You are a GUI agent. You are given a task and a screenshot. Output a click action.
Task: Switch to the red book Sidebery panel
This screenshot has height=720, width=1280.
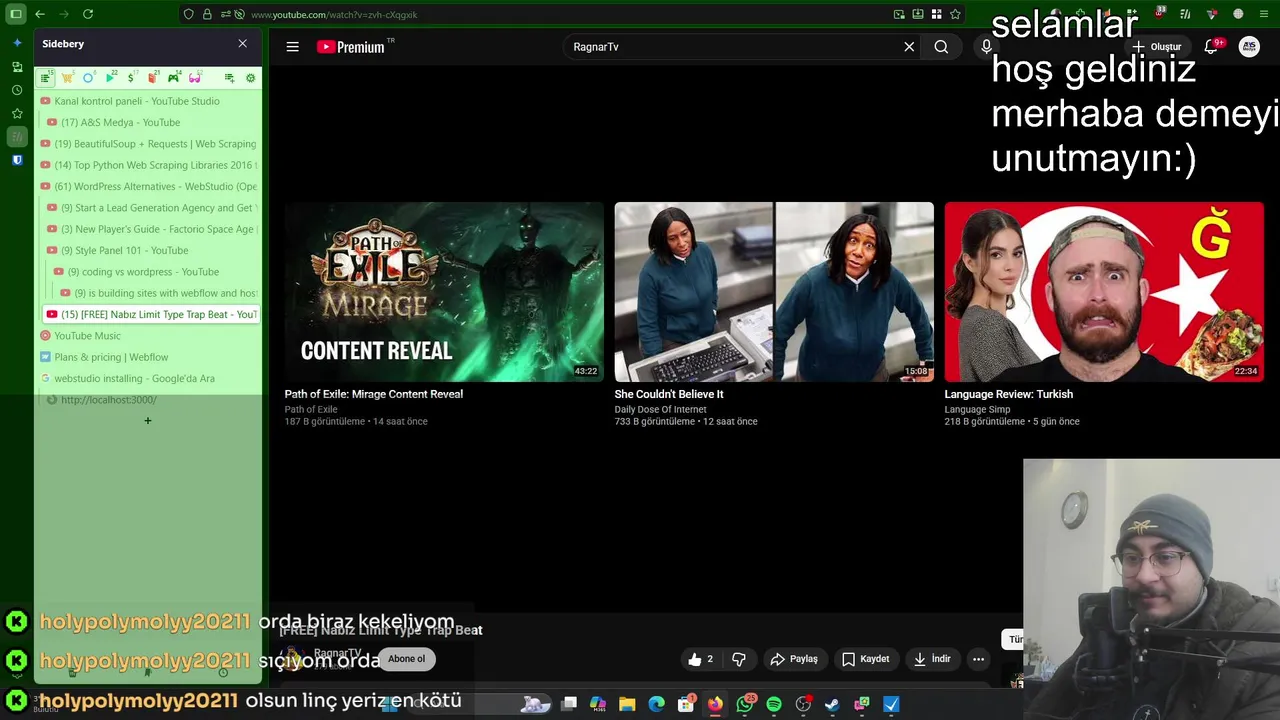pos(152,77)
